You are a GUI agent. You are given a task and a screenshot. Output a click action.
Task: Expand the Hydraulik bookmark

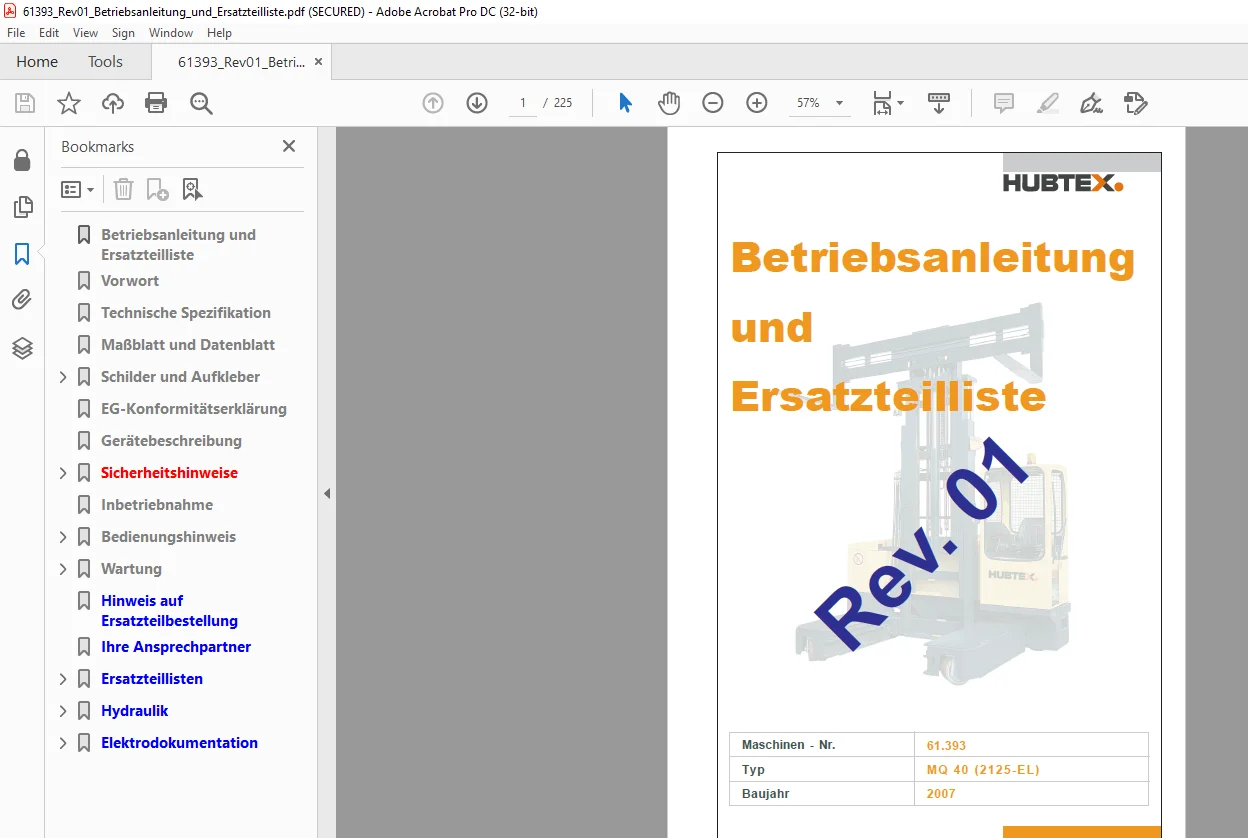[x=63, y=711]
